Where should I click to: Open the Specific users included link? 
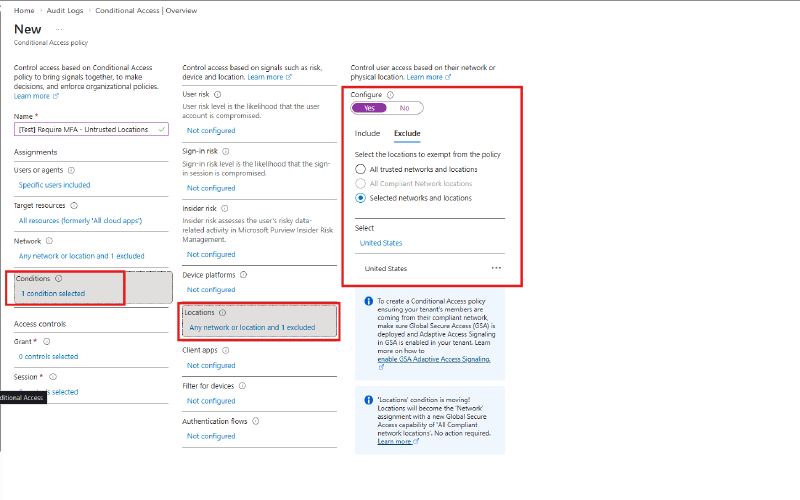click(x=55, y=185)
